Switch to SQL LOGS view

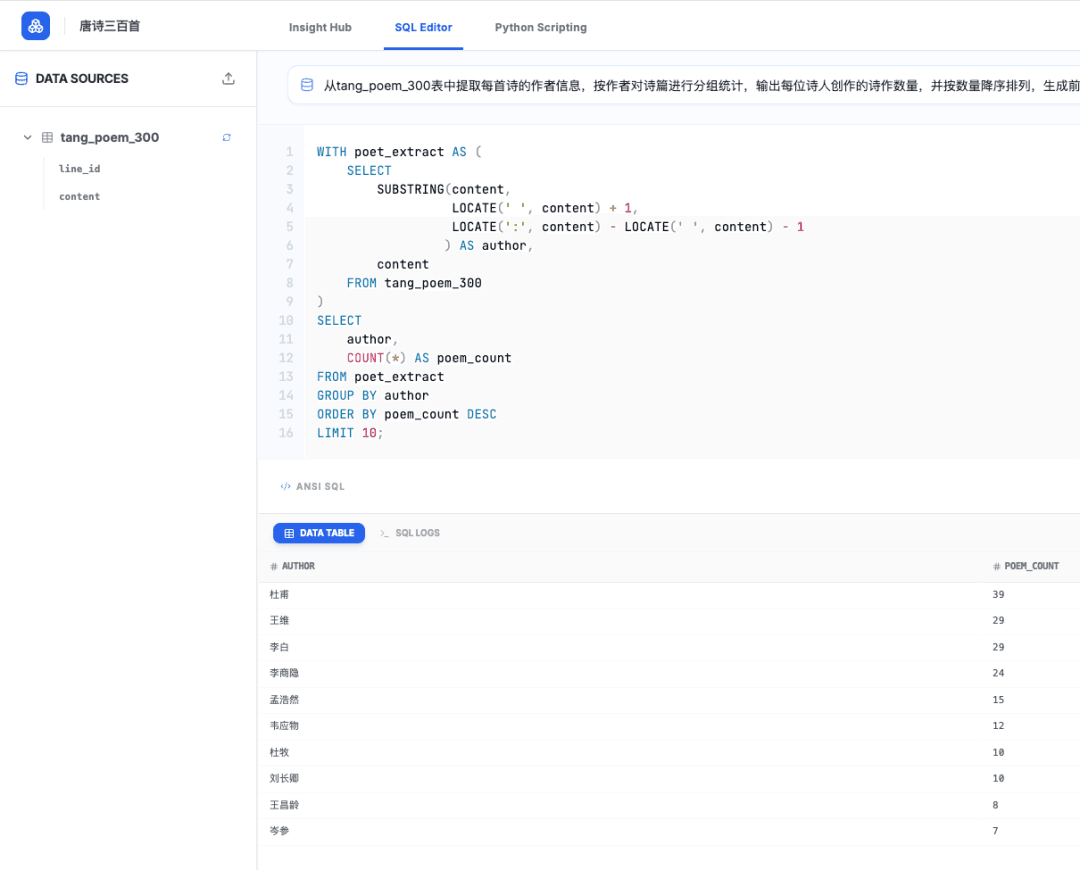click(x=410, y=533)
